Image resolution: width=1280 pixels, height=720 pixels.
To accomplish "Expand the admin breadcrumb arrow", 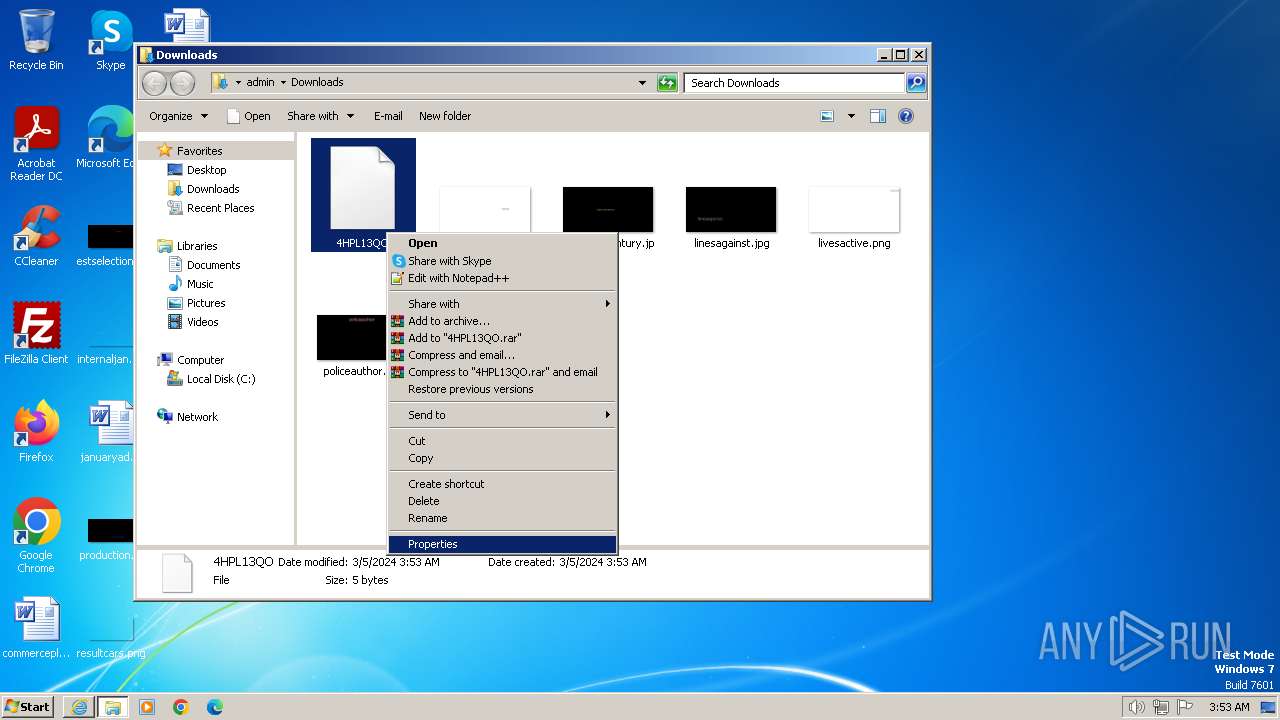I will pyautogui.click(x=283, y=83).
